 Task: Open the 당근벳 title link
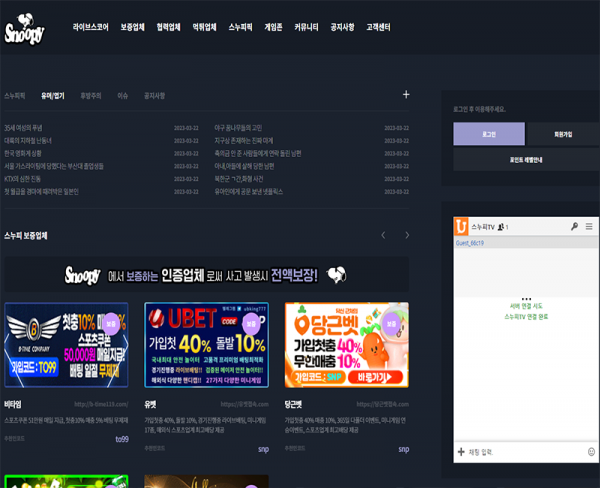[293, 405]
